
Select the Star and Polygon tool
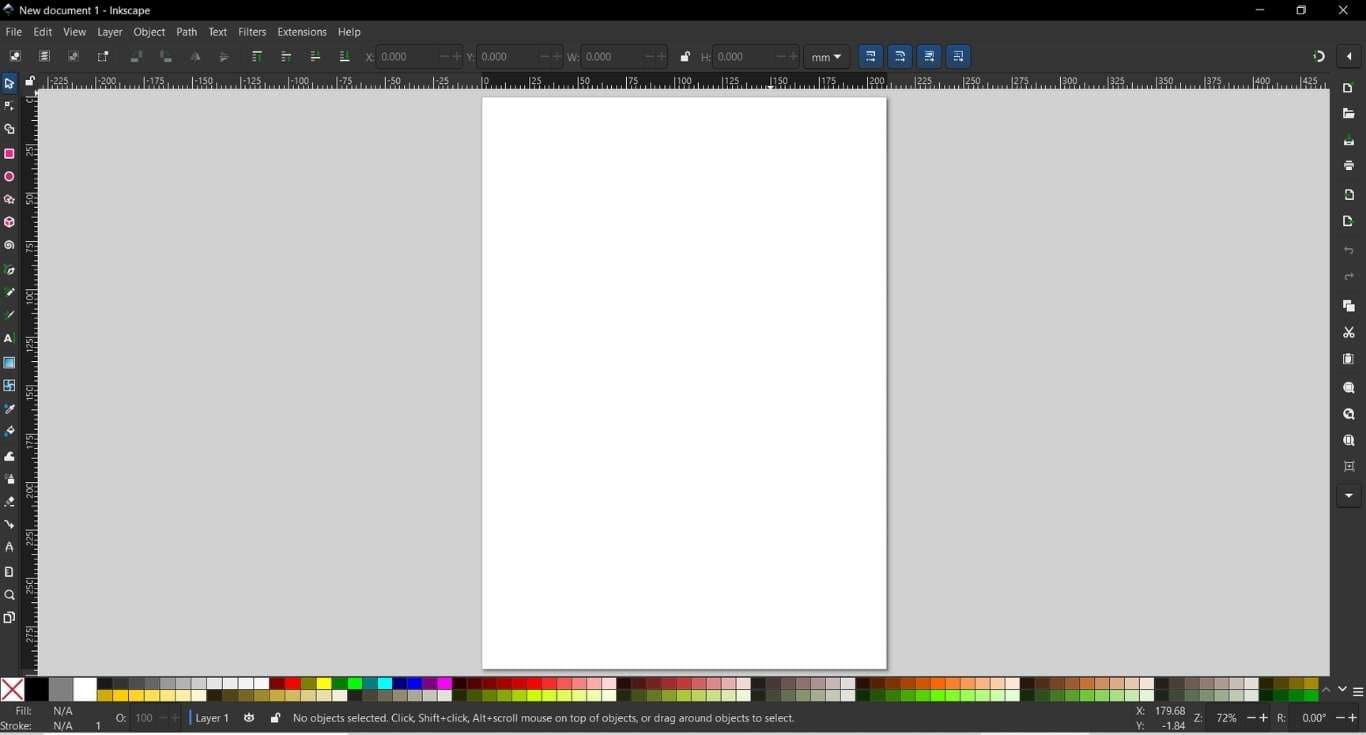click(x=9, y=200)
